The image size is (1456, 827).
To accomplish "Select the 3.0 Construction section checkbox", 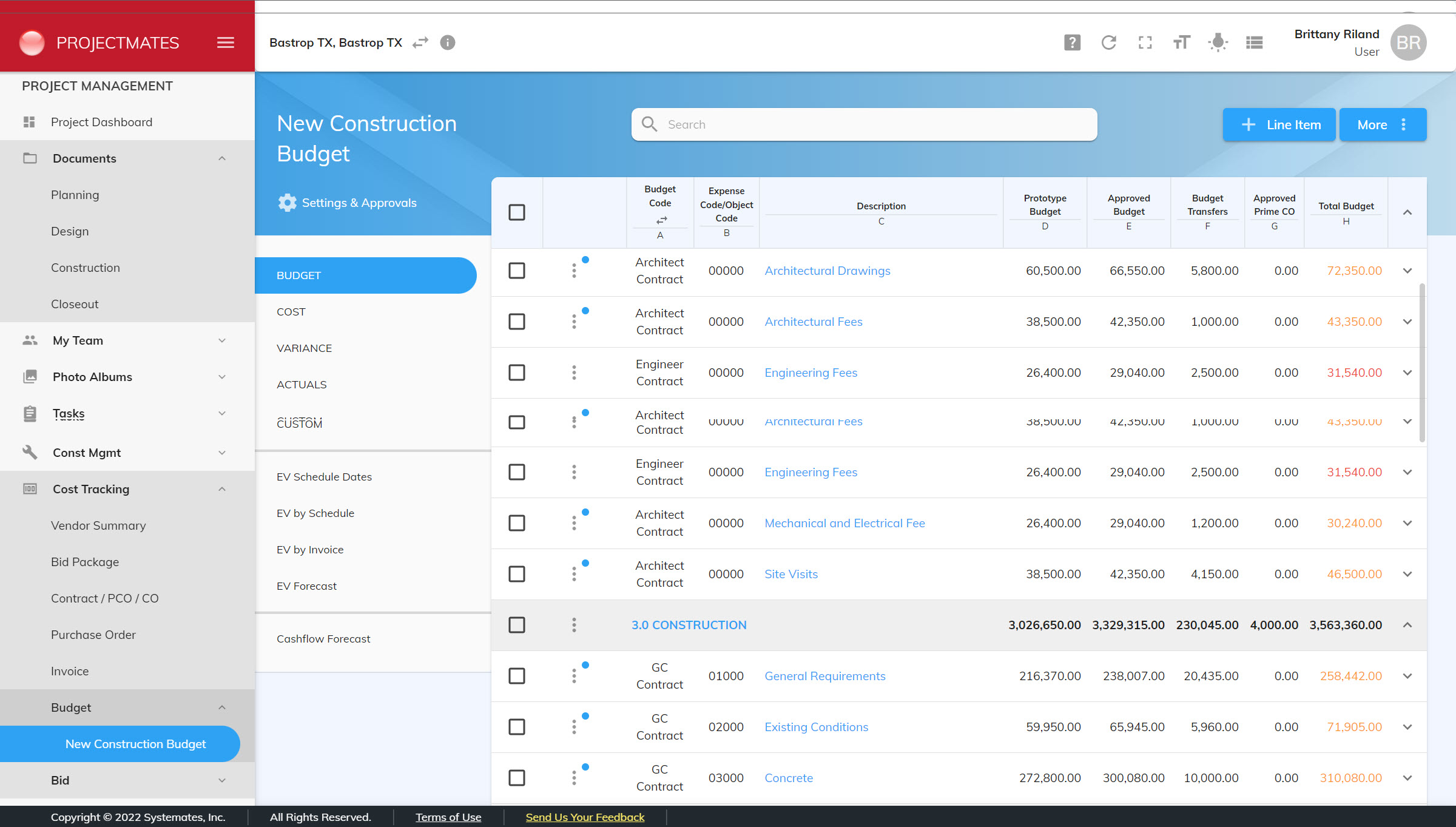I will 517,625.
